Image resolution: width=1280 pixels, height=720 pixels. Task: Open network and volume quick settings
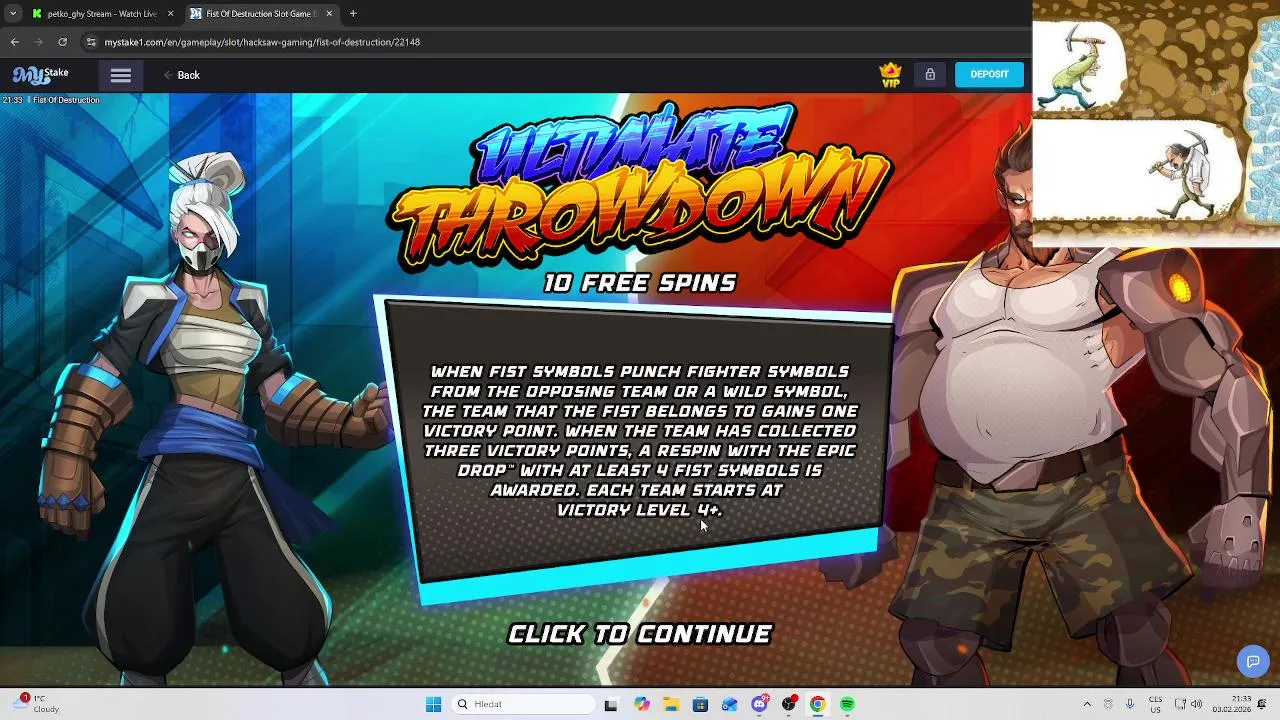[x=1189, y=704]
